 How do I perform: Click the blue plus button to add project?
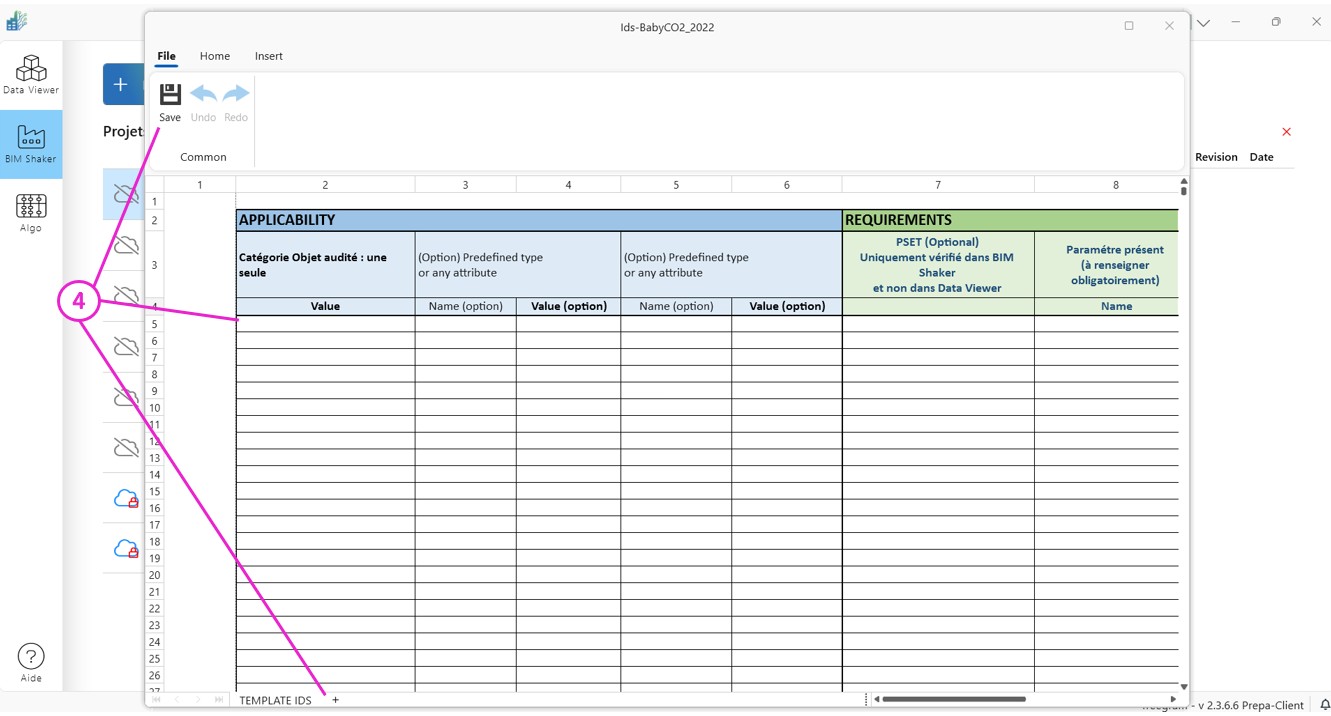pos(121,85)
